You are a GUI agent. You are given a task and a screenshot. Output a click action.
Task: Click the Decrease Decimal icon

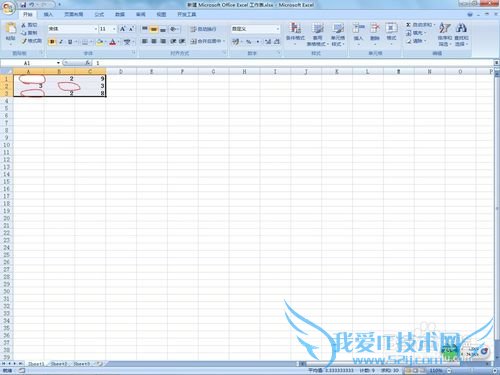click(x=277, y=41)
